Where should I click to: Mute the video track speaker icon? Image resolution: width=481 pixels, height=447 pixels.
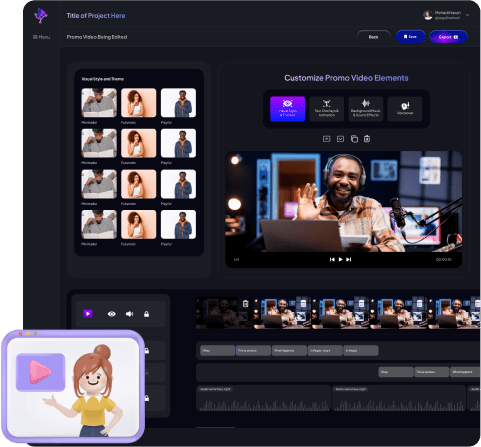click(x=129, y=314)
